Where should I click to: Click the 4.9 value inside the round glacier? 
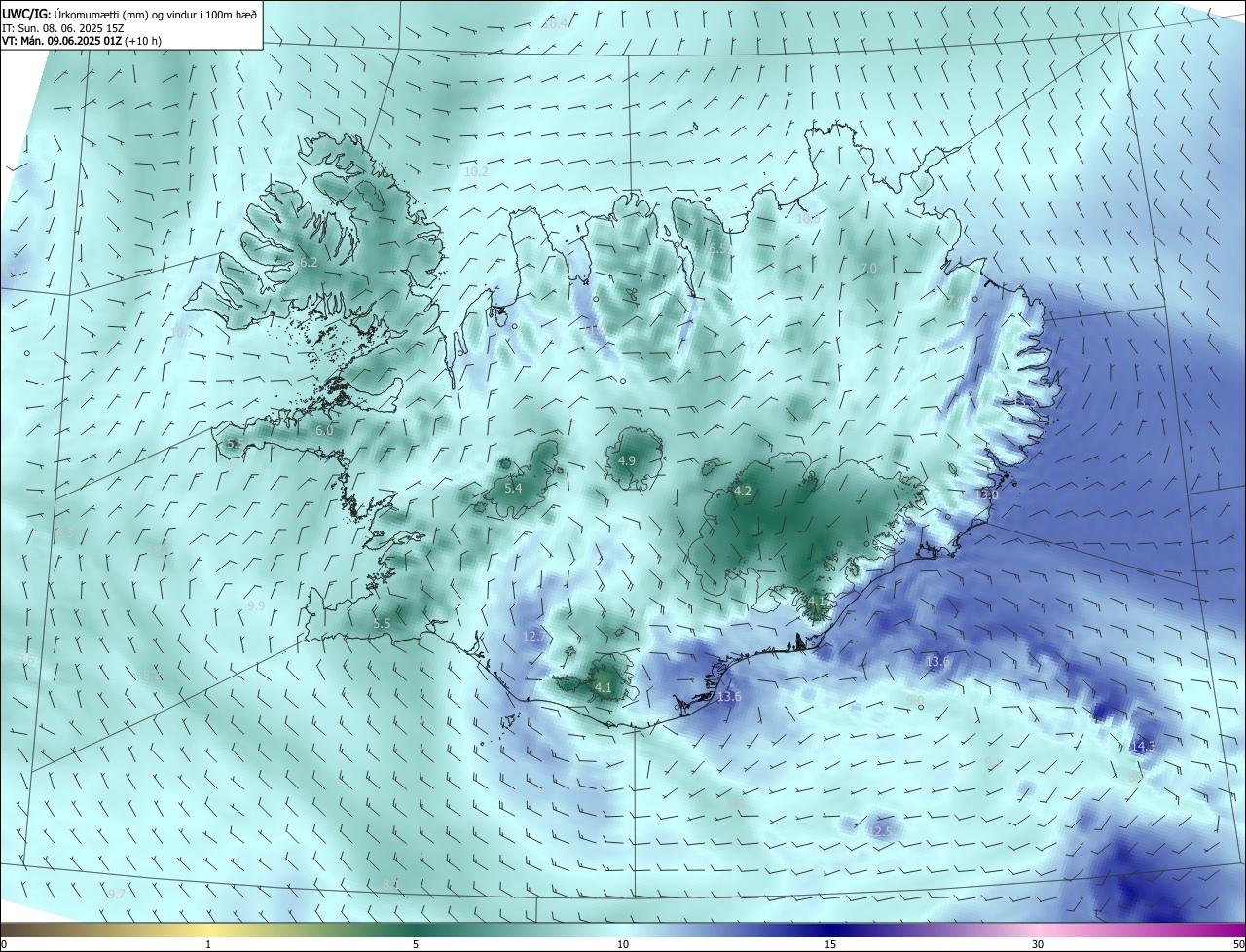coord(627,460)
